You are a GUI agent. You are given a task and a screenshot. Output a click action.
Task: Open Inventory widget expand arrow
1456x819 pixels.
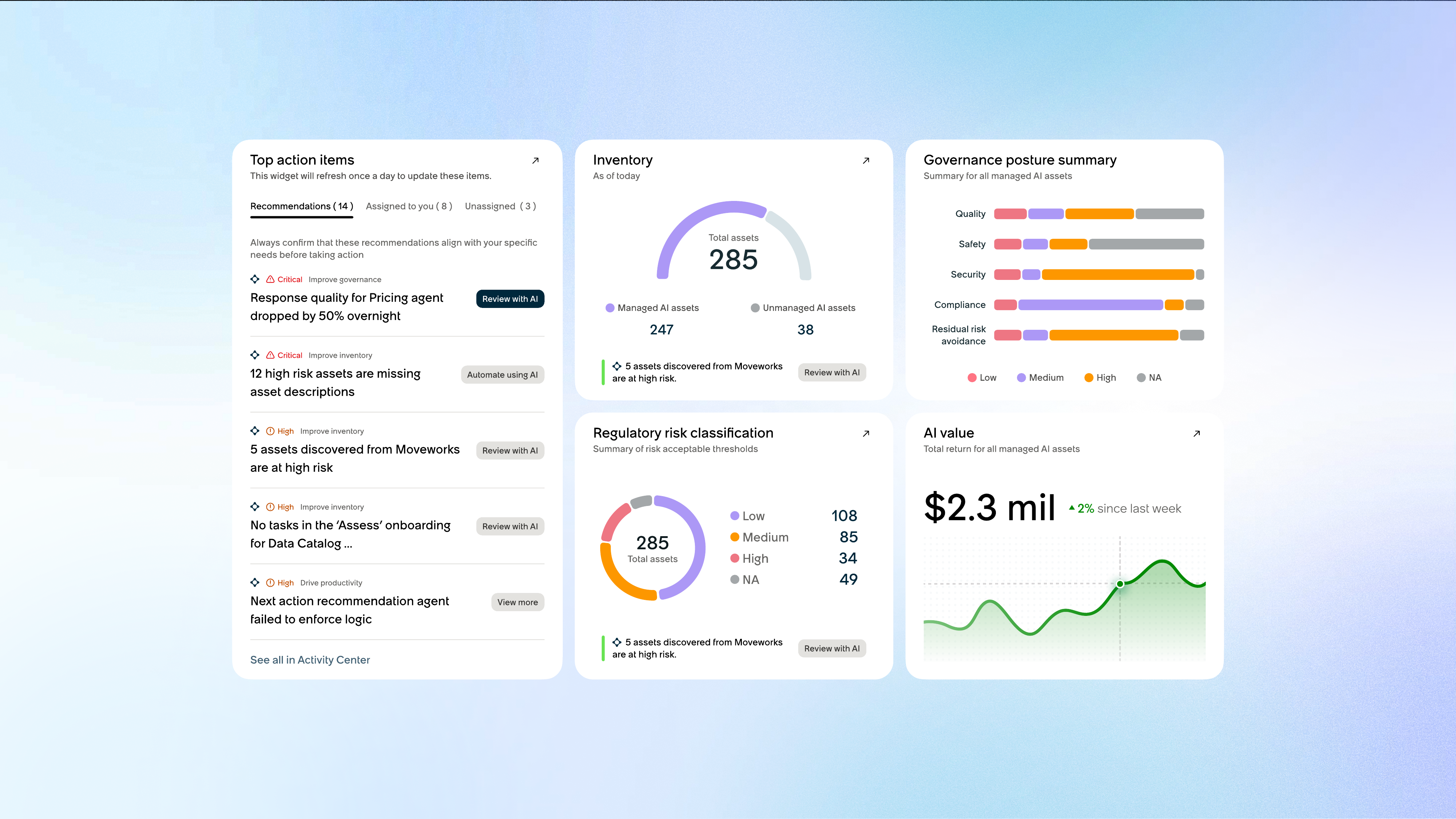[x=866, y=161]
